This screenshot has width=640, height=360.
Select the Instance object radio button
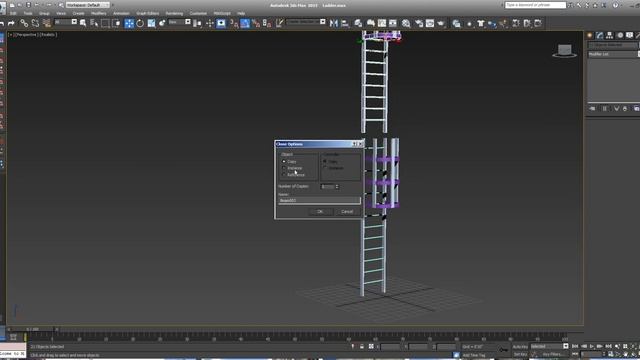[x=284, y=168]
